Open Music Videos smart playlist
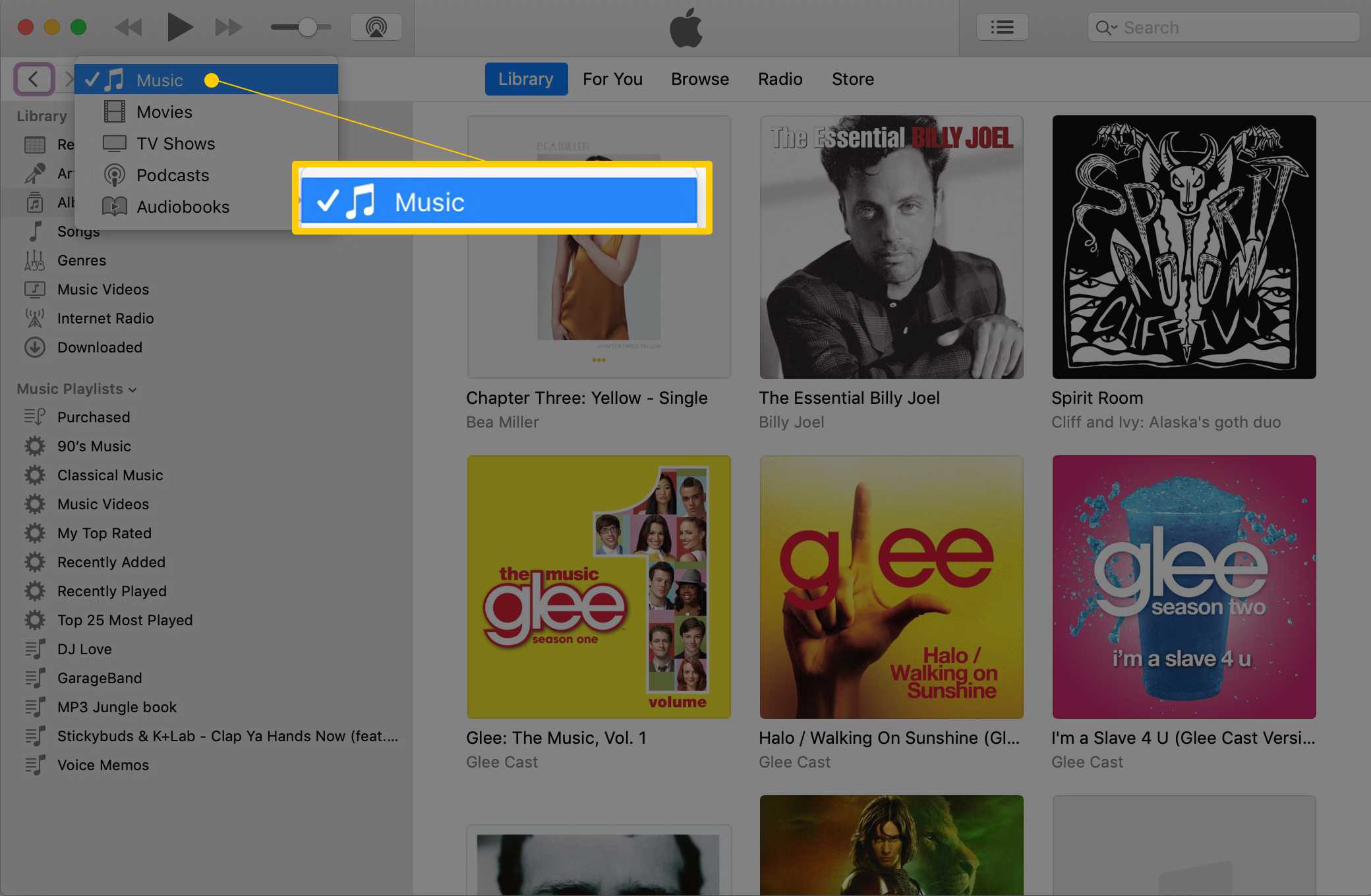The image size is (1371, 896). click(103, 504)
